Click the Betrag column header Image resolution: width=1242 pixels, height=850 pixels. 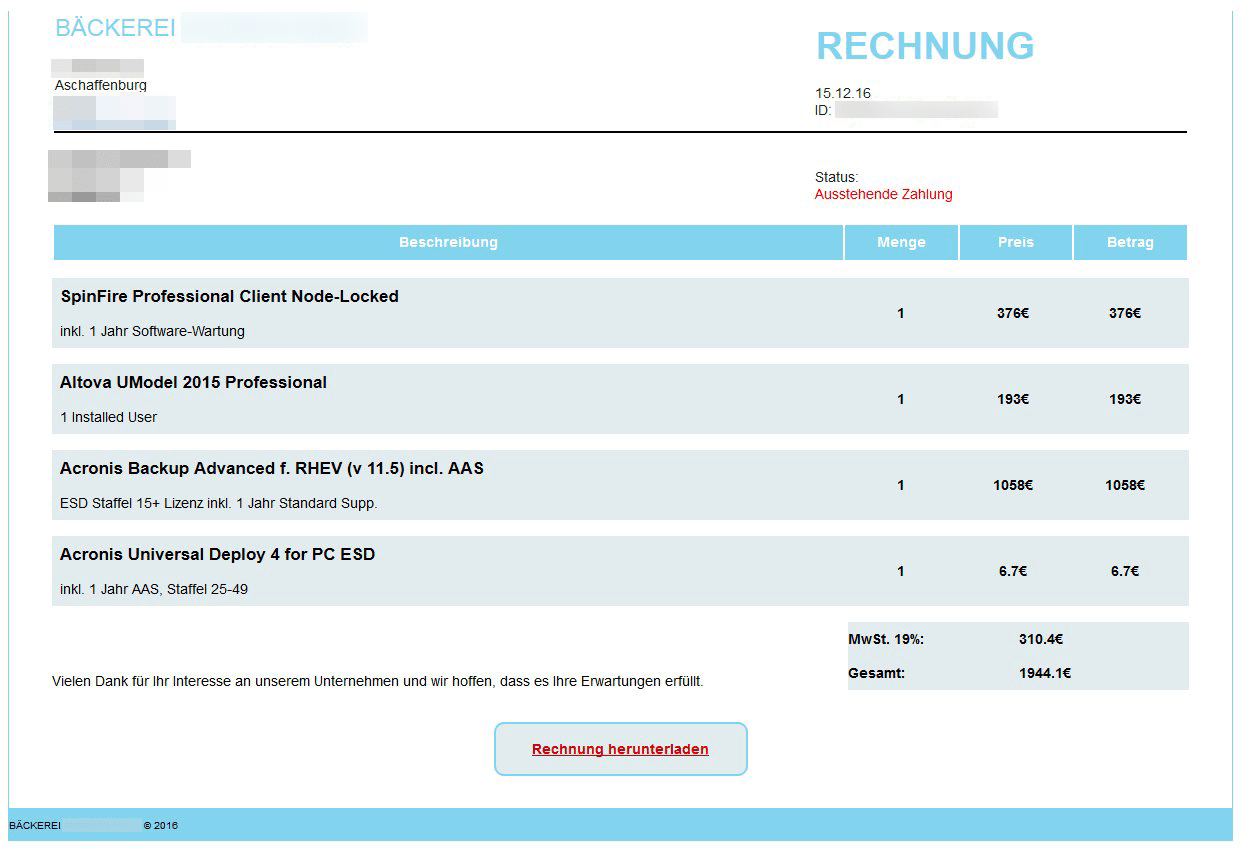(x=1130, y=242)
